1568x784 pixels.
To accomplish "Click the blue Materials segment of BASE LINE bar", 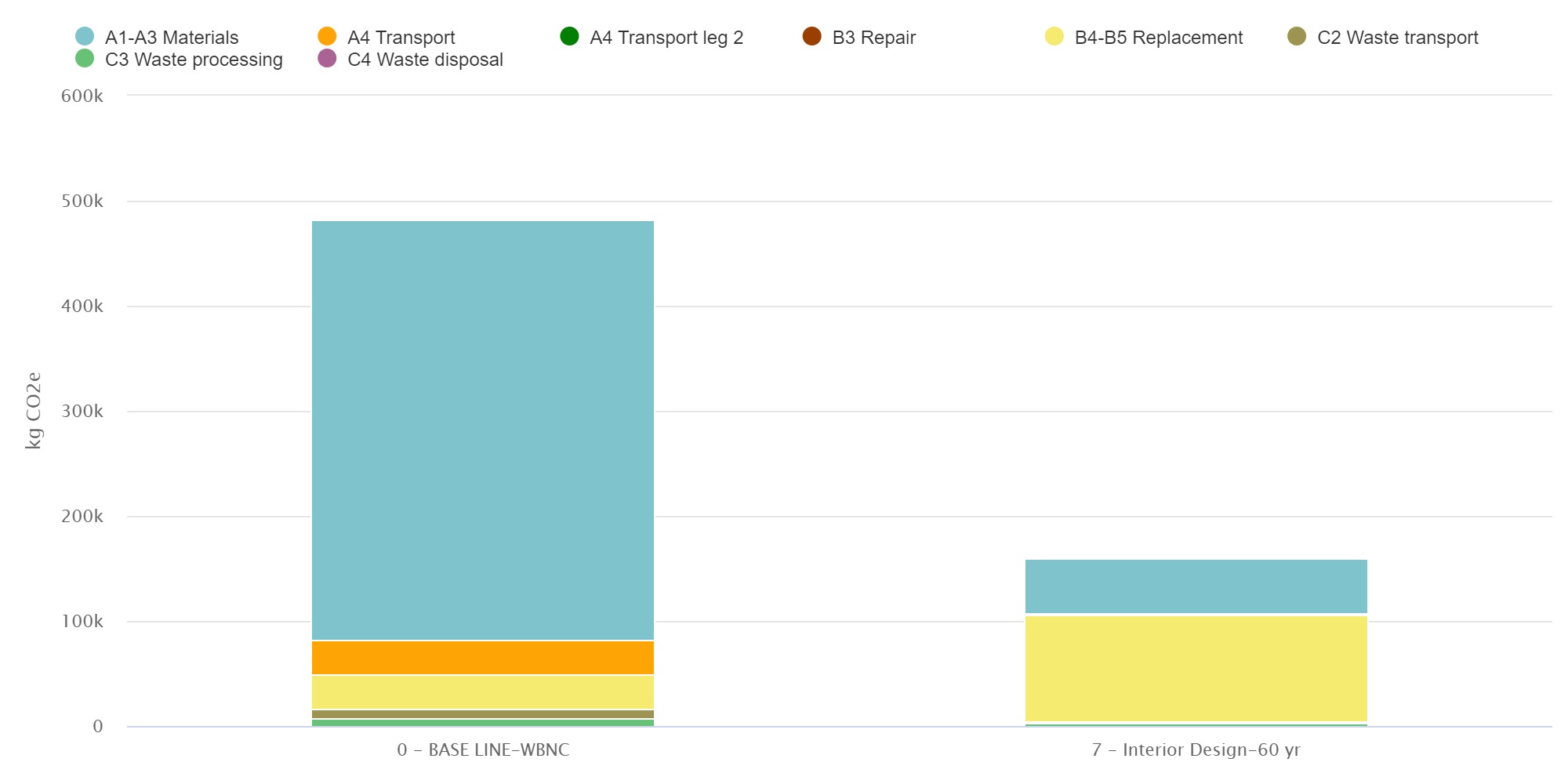I will click(x=483, y=430).
